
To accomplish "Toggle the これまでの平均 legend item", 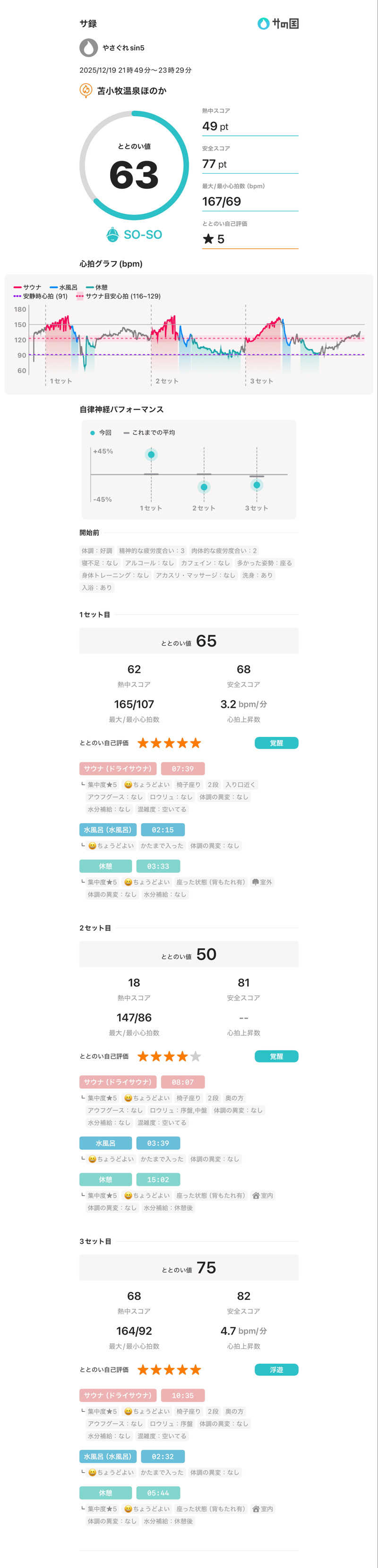I will (149, 433).
